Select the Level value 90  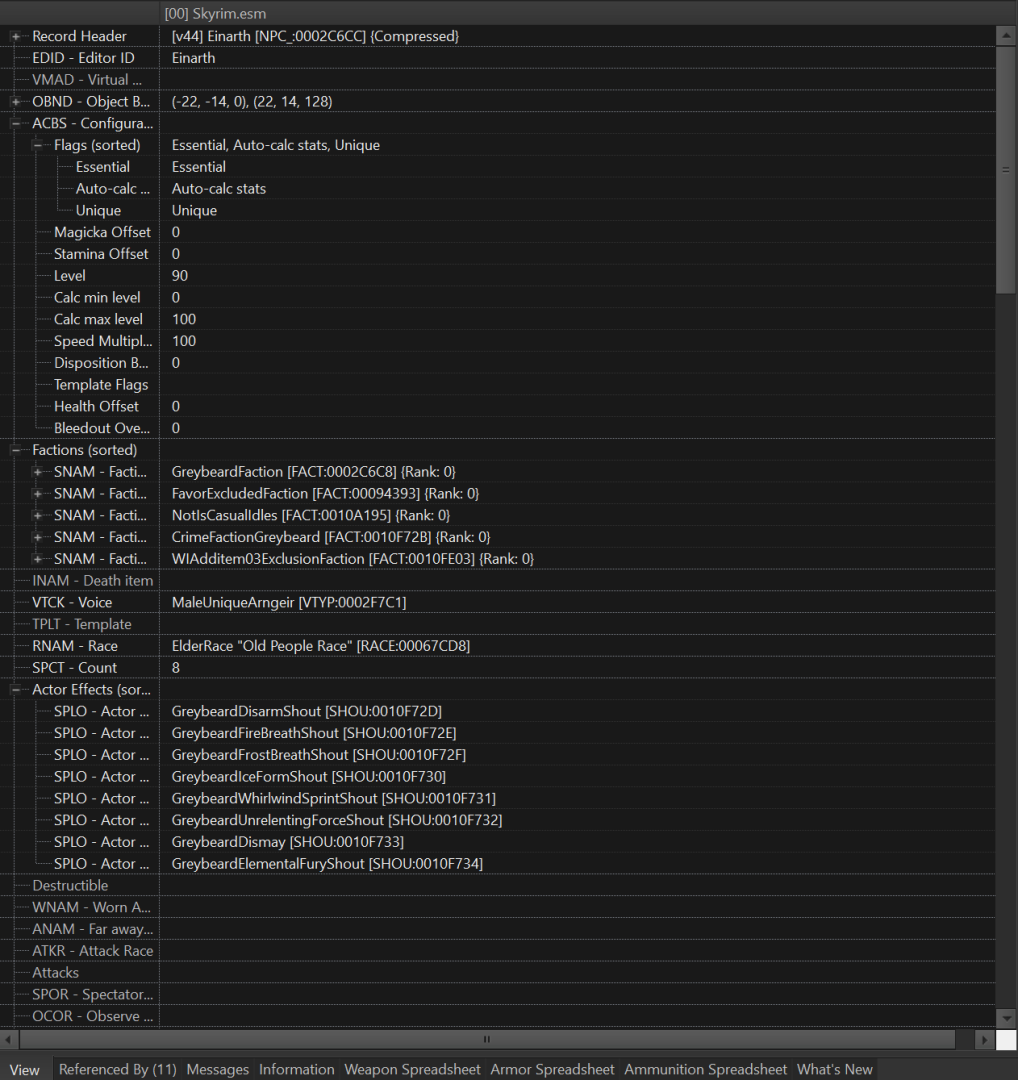pos(180,276)
